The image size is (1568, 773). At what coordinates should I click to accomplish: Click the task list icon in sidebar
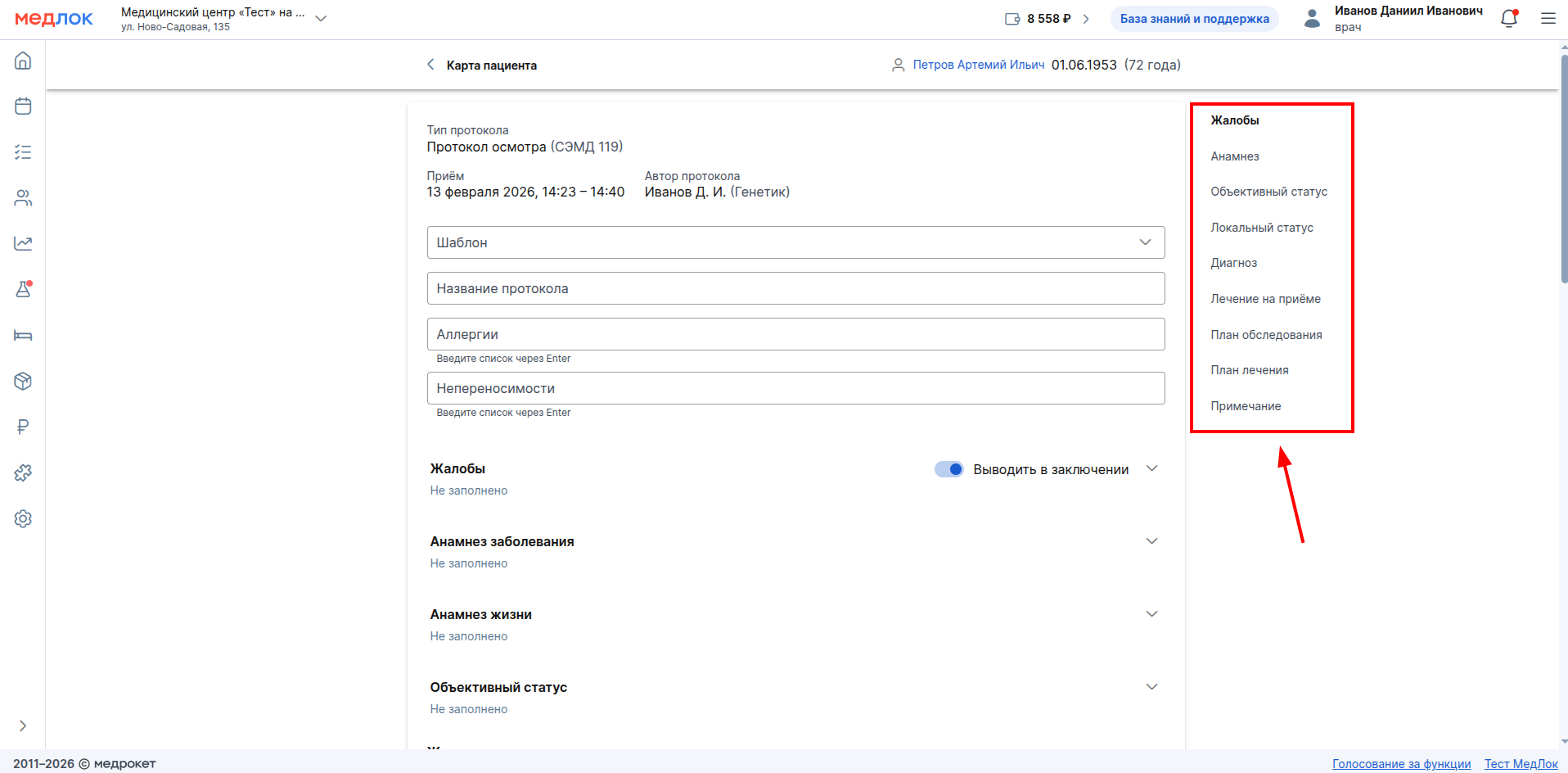[x=23, y=152]
